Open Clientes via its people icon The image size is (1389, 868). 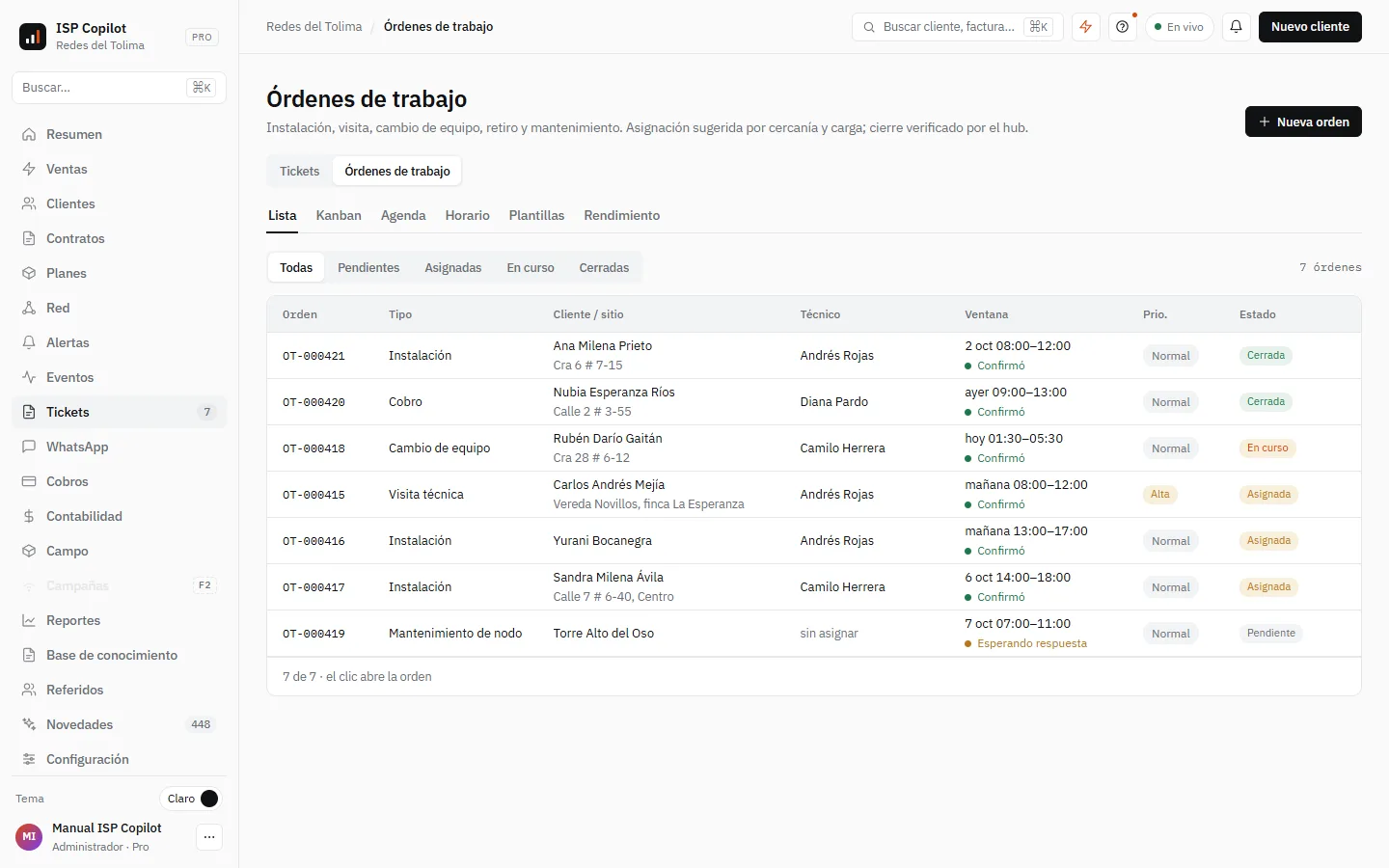click(29, 203)
